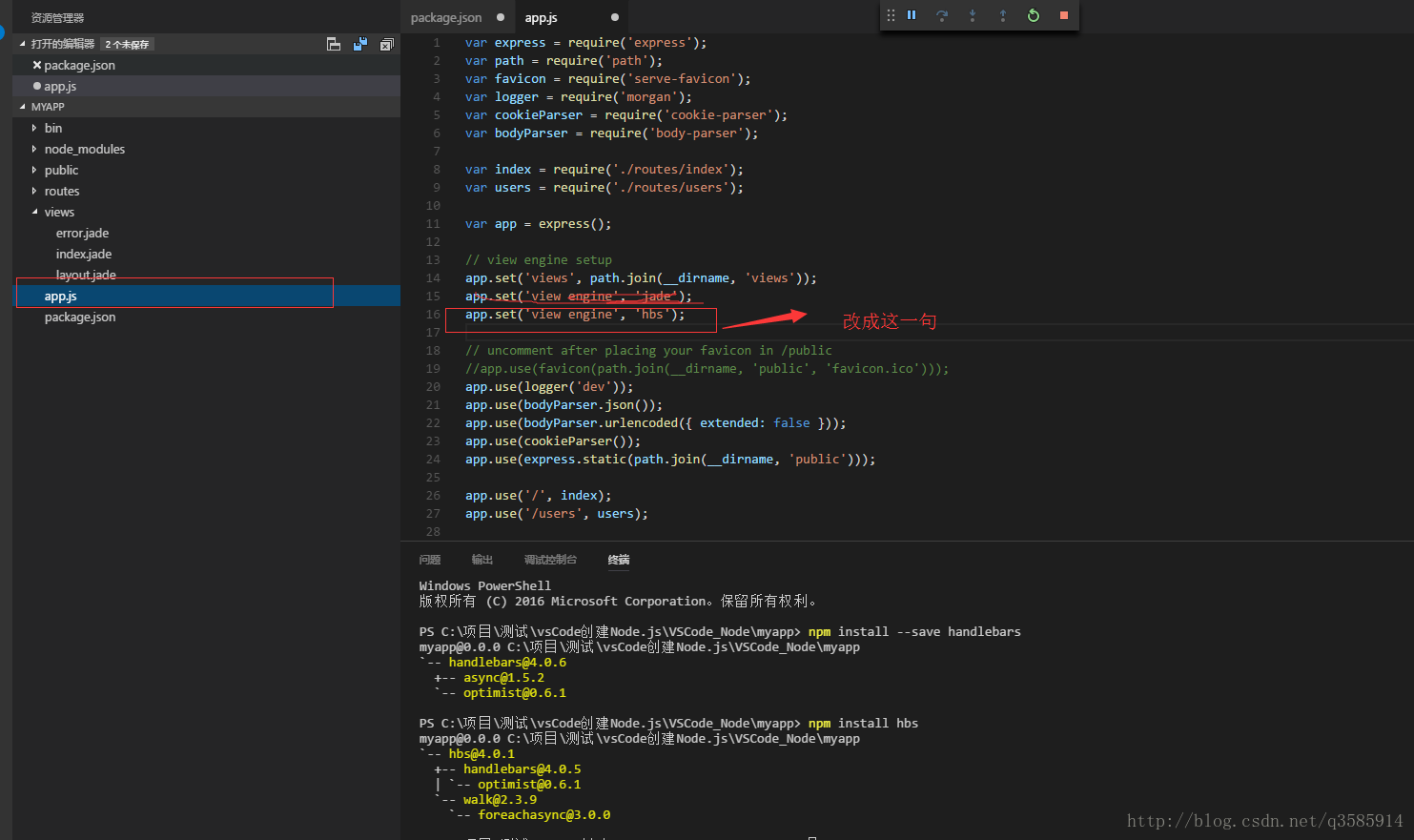Click the express.static public line
Viewport: 1414px width, 840px height.
[670, 459]
